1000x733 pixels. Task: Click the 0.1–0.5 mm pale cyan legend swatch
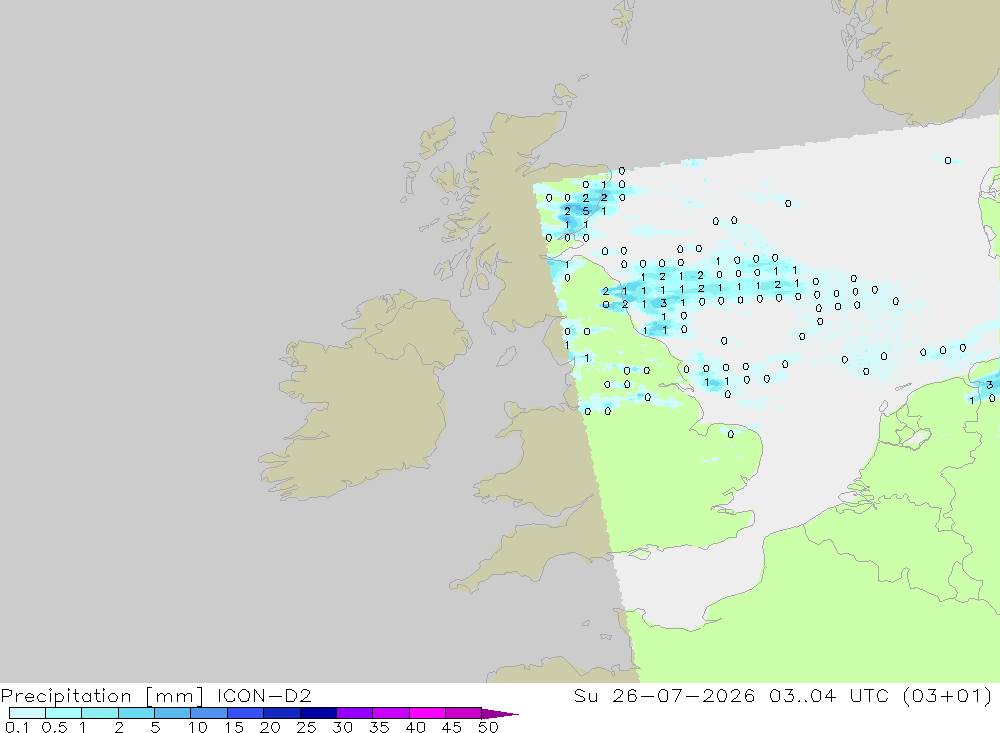tap(27, 713)
